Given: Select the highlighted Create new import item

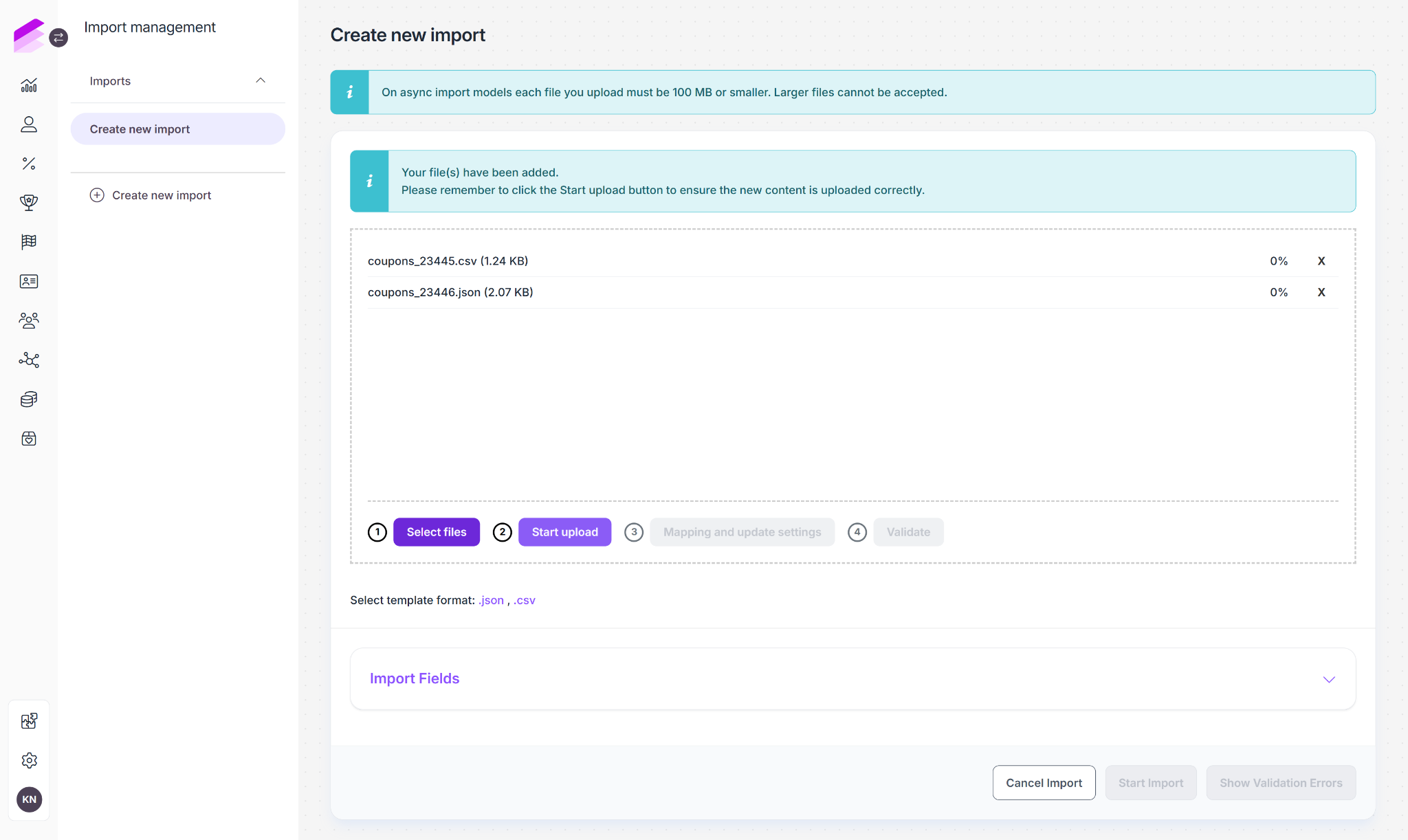Looking at the screenshot, I should point(177,129).
